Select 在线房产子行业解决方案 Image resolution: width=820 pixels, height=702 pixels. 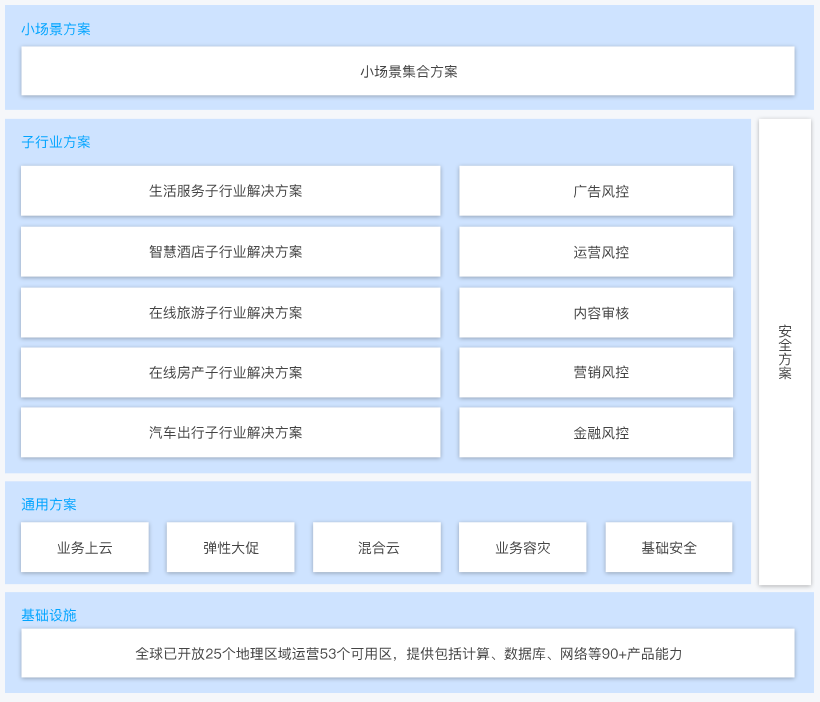[230, 372]
